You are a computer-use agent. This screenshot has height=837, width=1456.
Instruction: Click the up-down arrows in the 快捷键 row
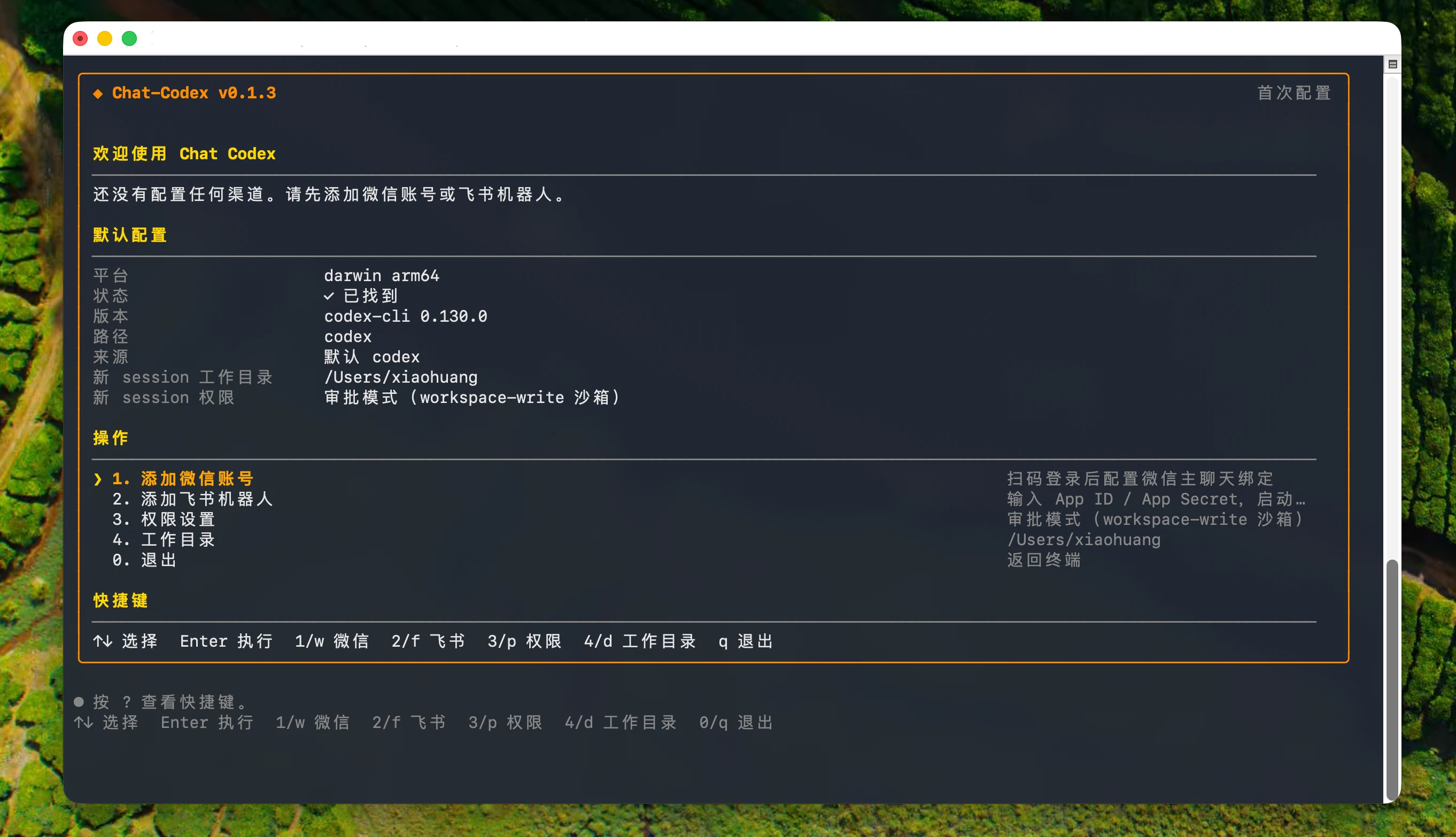tap(102, 641)
